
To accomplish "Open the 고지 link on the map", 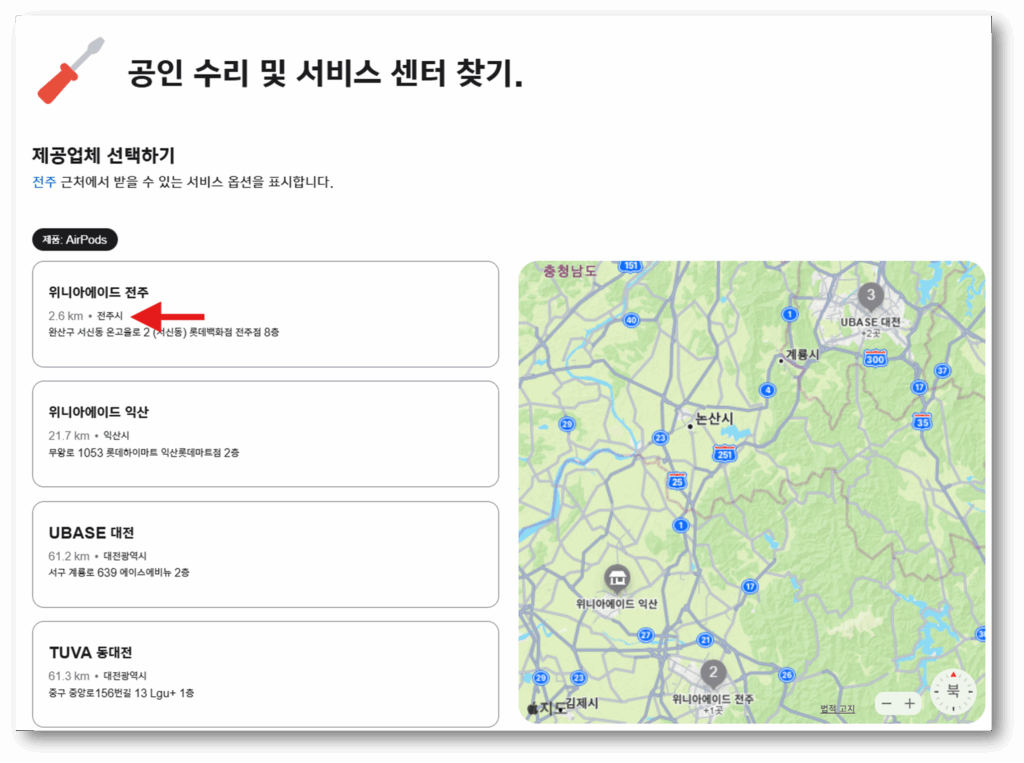I will pyautogui.click(x=849, y=707).
